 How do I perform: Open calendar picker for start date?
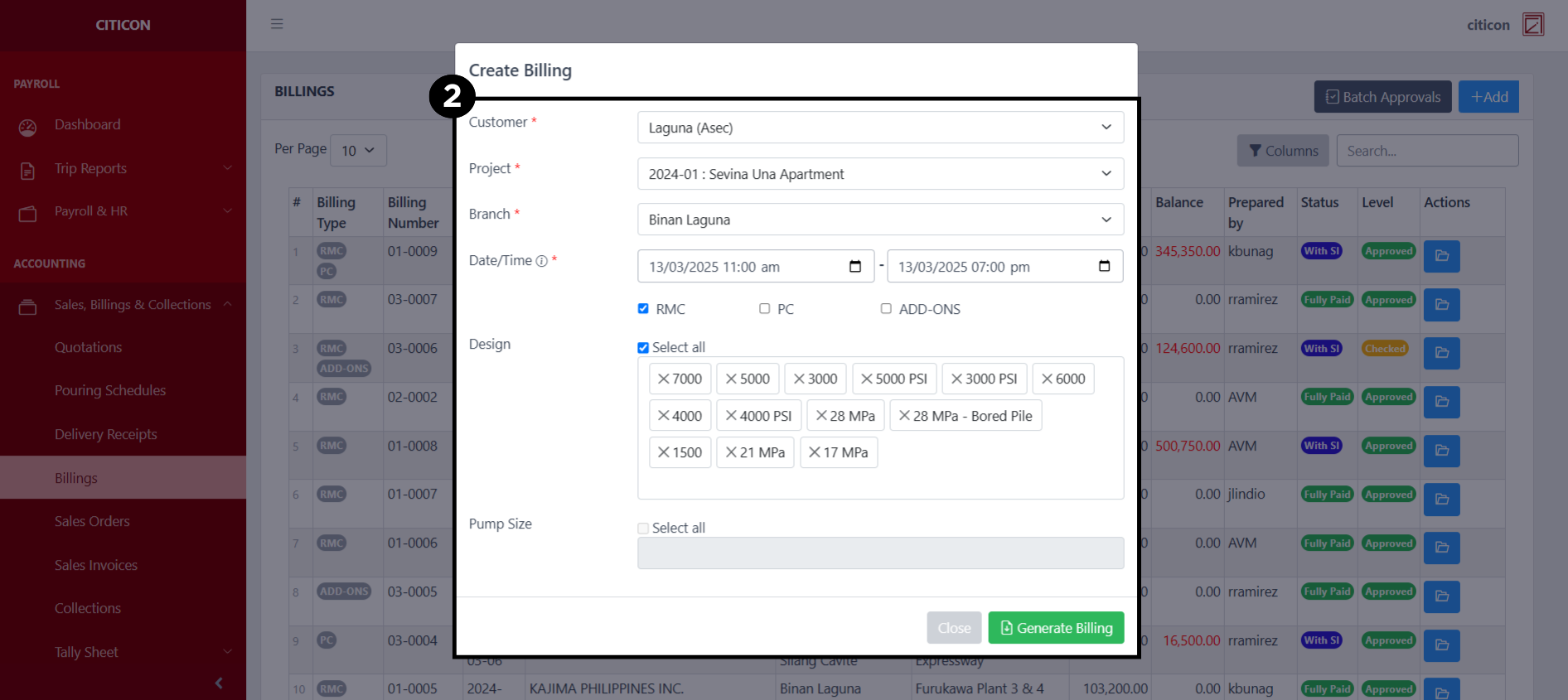(x=855, y=266)
